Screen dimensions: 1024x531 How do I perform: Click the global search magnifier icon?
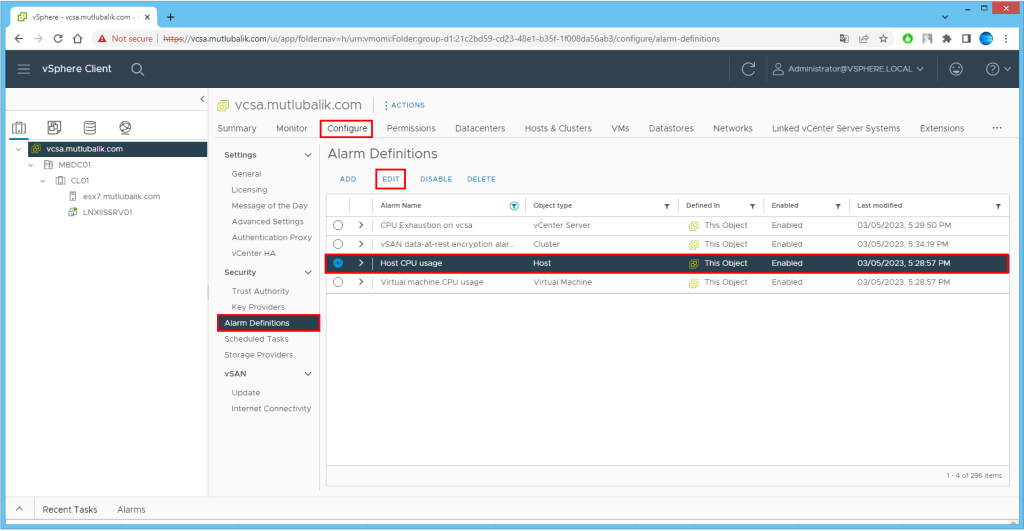(137, 69)
